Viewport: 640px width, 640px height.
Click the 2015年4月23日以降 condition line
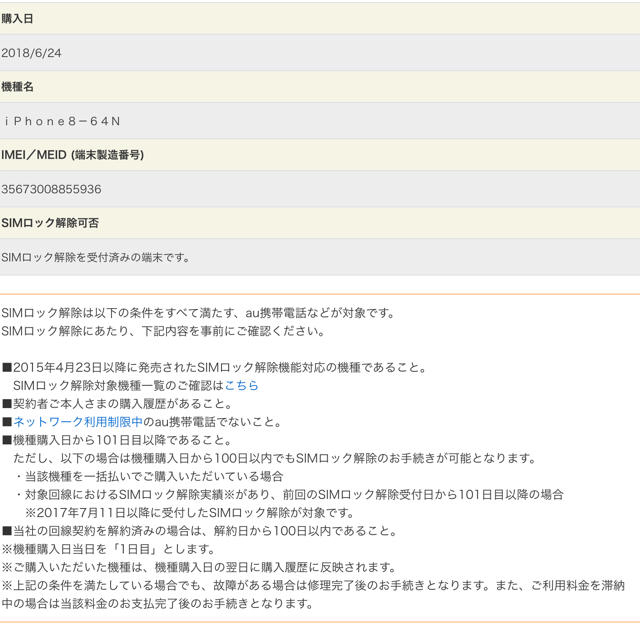[x=215, y=367]
